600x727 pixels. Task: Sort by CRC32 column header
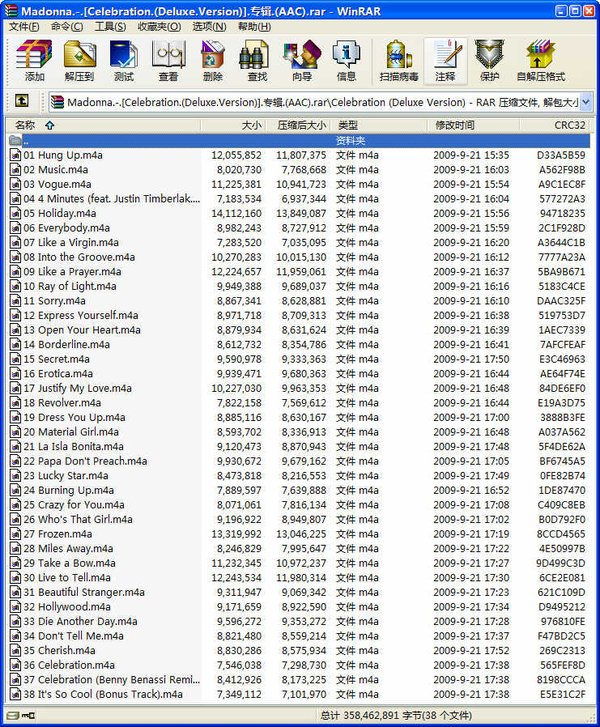tap(555, 125)
